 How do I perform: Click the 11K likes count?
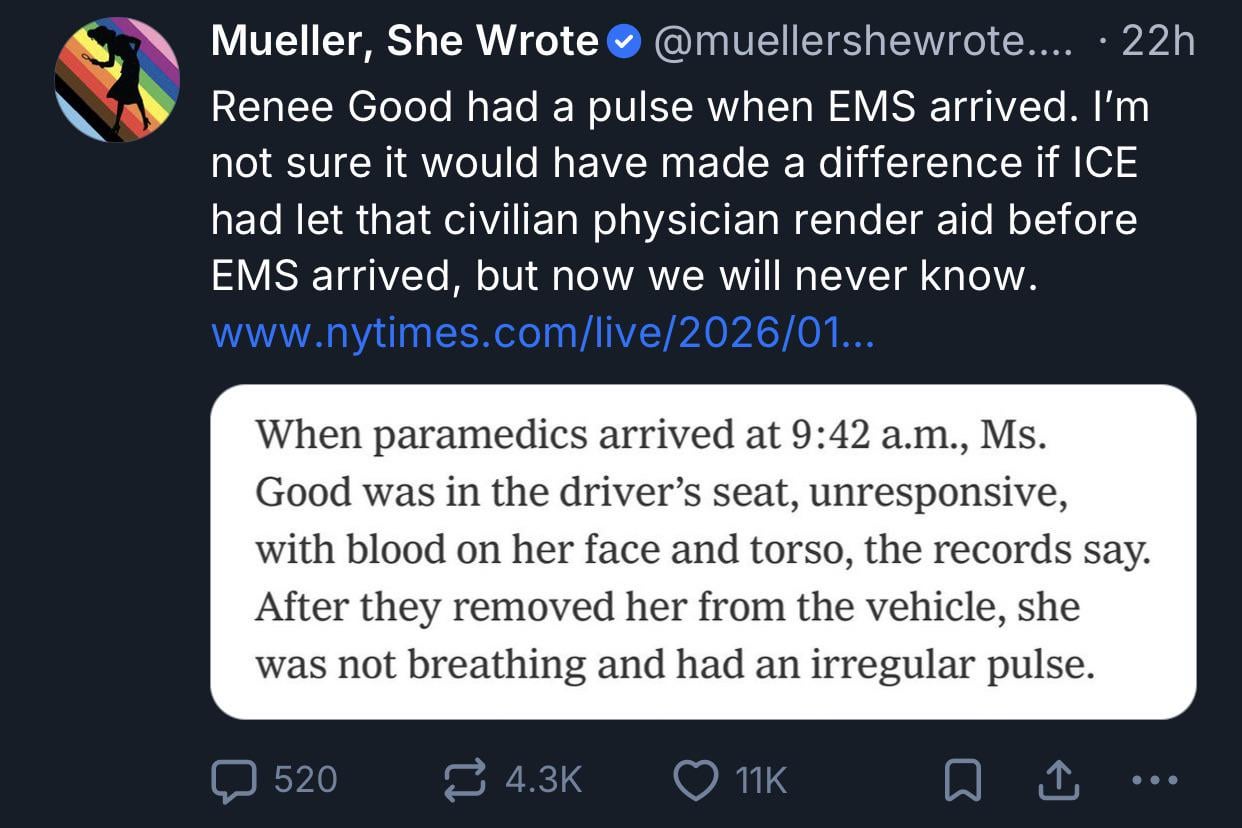[x=761, y=780]
